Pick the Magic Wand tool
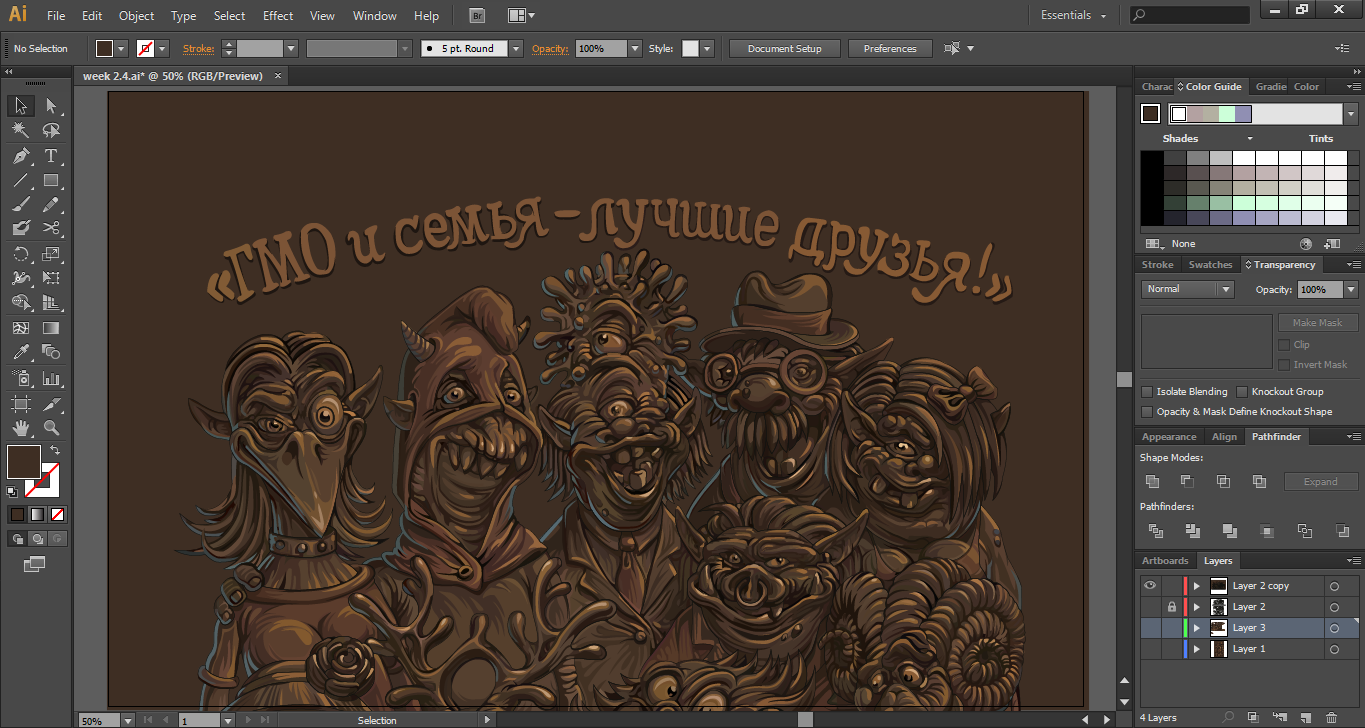 pyautogui.click(x=21, y=130)
